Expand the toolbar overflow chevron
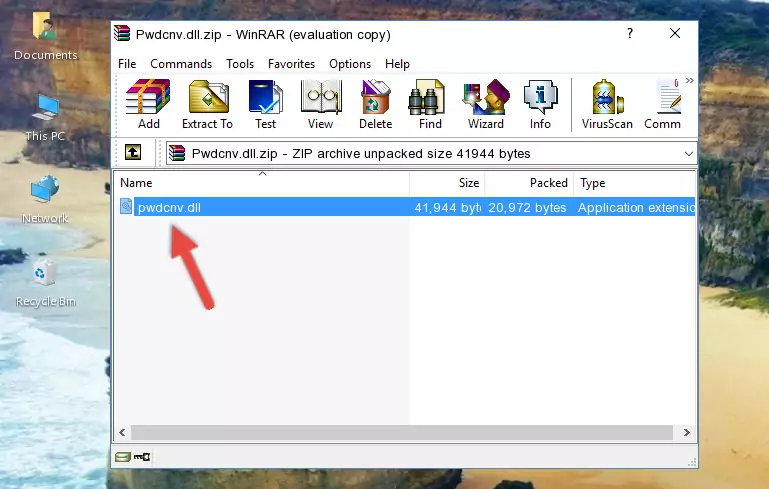The image size is (769, 489). pos(690,81)
